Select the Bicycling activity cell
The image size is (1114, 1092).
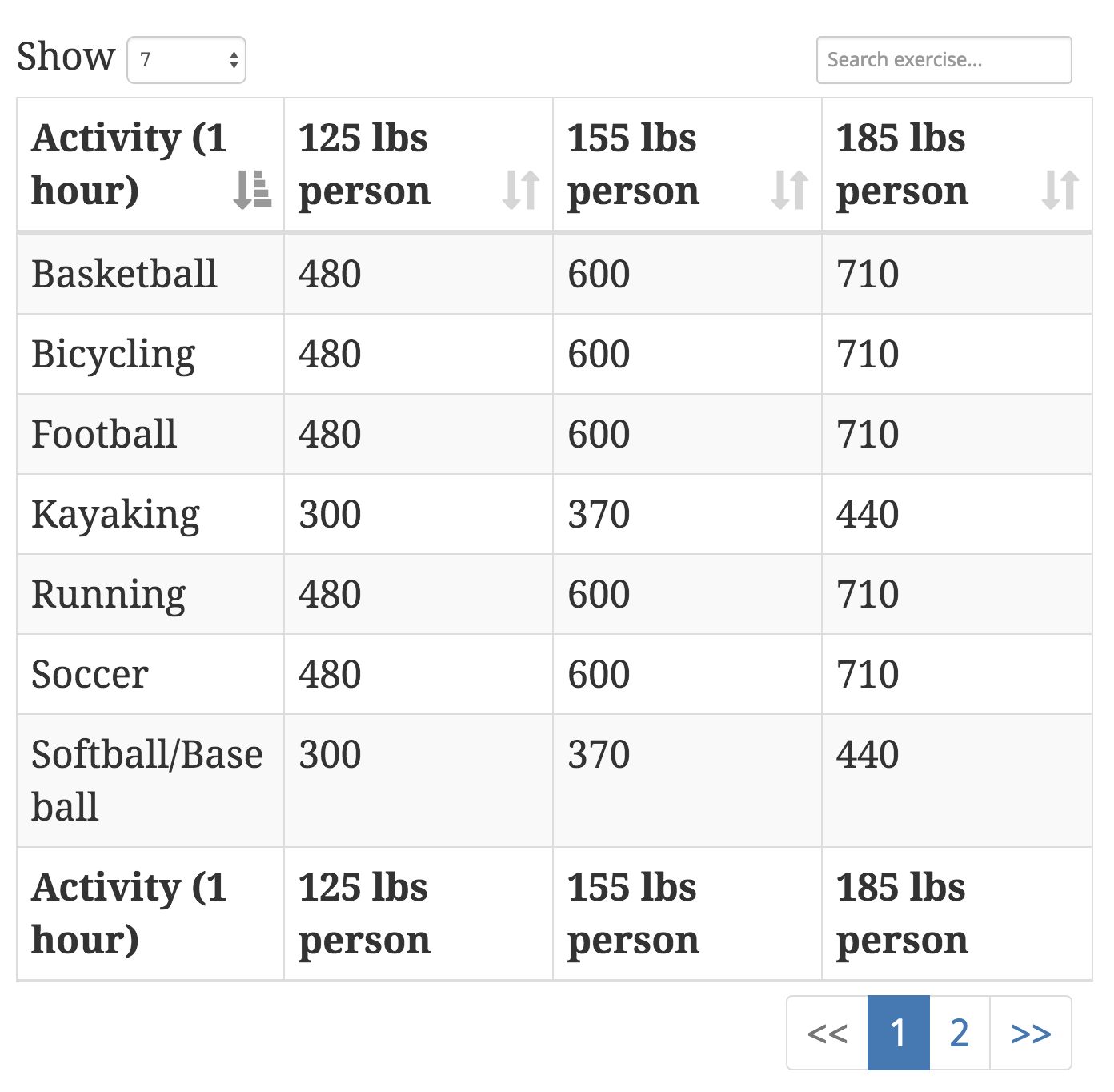(x=114, y=354)
